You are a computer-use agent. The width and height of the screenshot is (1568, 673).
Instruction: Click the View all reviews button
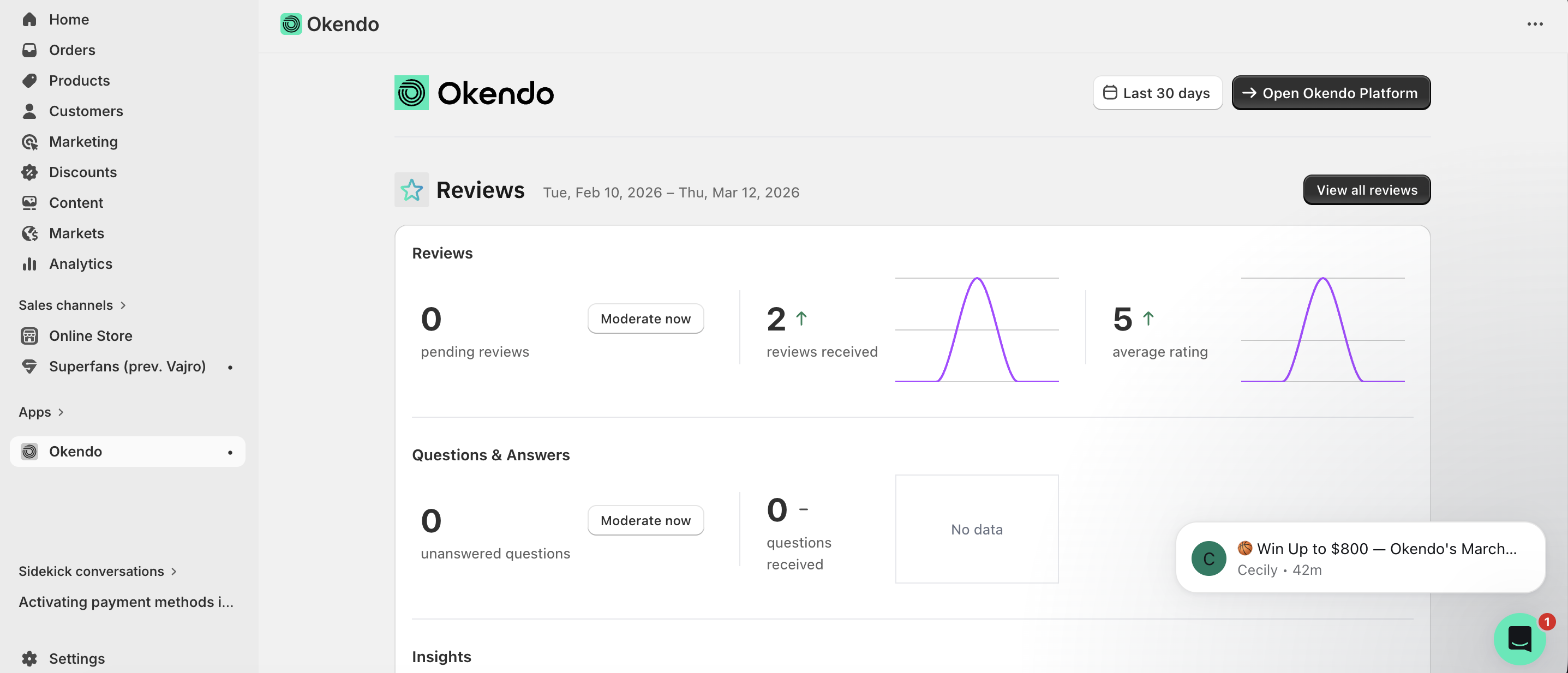coord(1366,190)
